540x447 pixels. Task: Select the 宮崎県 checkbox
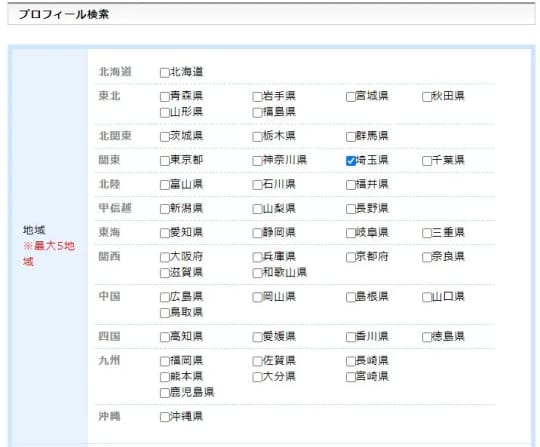tap(351, 377)
